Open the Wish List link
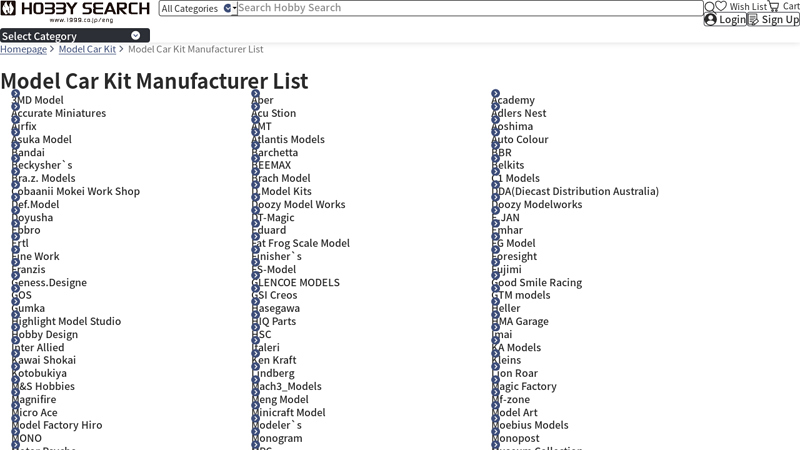Screen dimensions: 800x450 (741, 6)
